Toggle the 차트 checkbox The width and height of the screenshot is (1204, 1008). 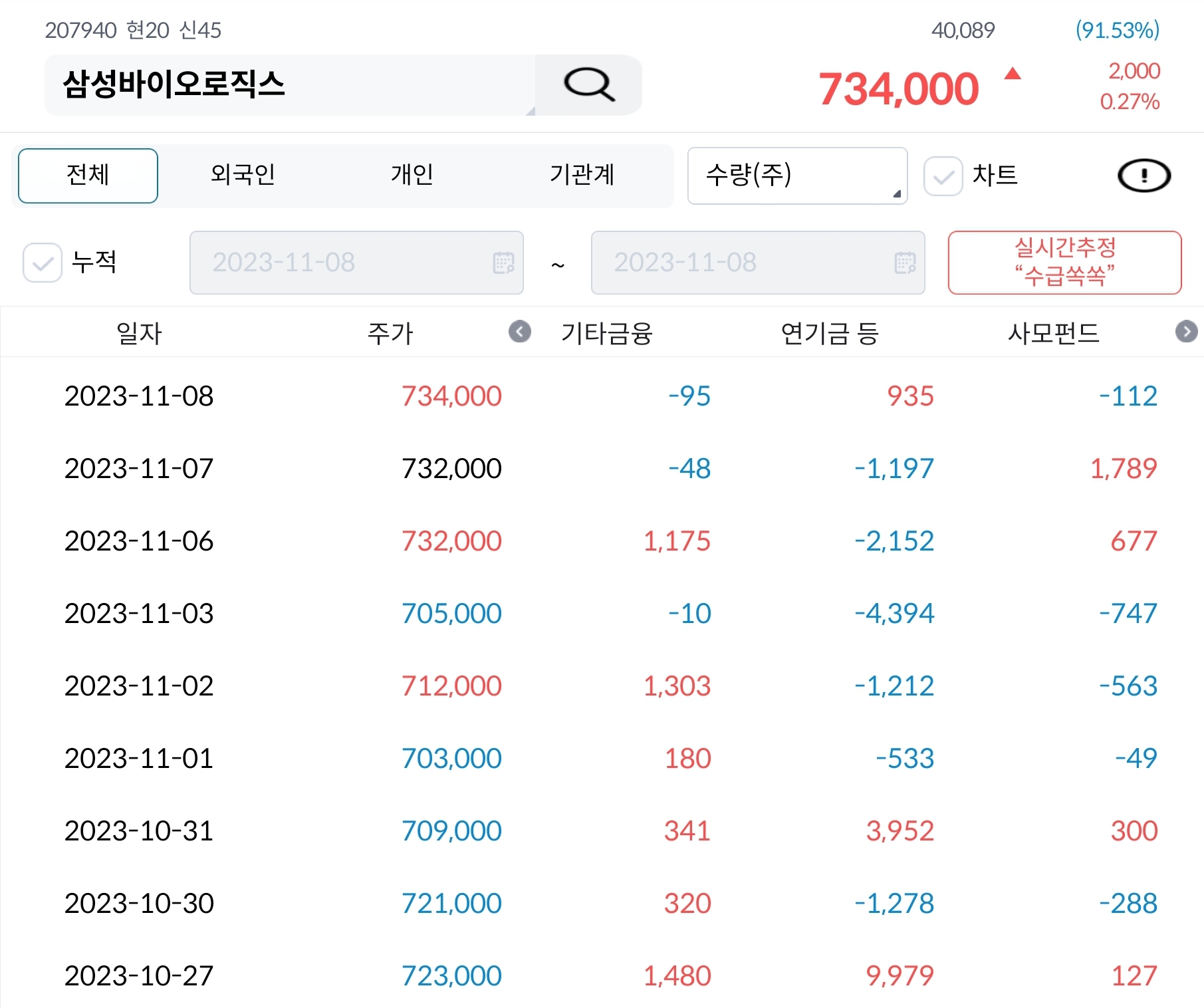[943, 176]
